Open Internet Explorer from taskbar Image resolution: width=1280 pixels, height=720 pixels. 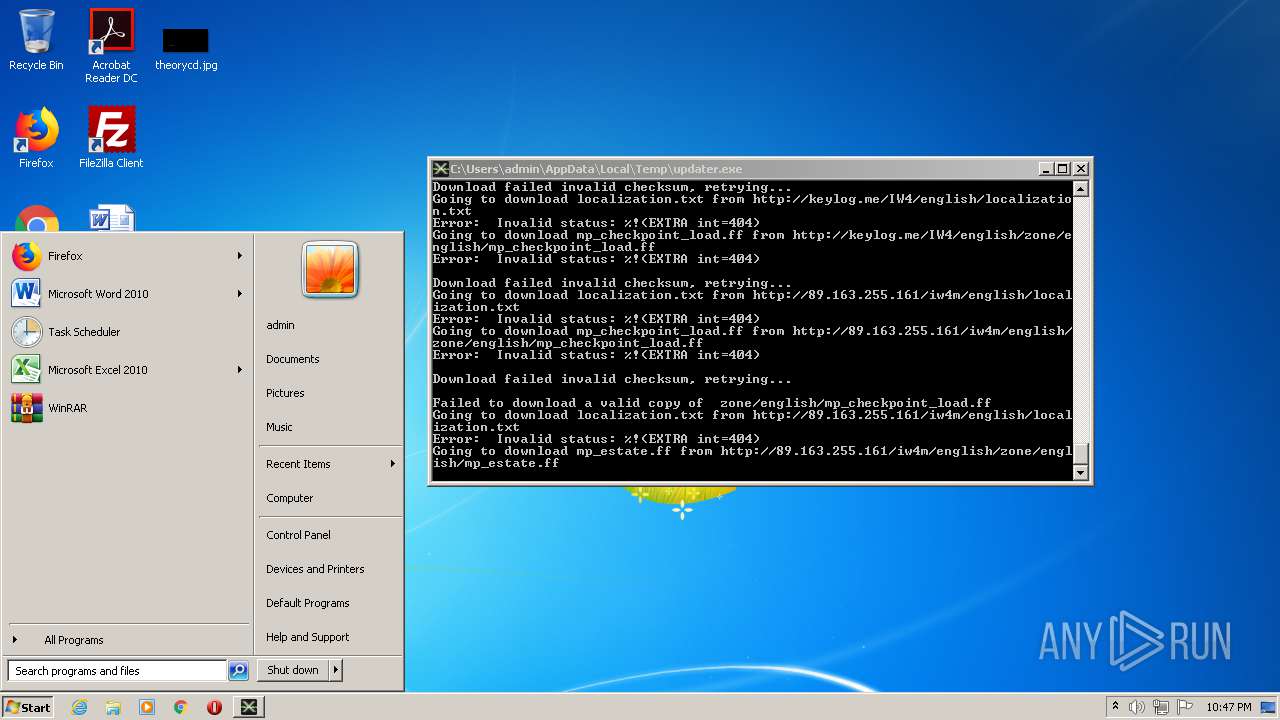(80, 707)
